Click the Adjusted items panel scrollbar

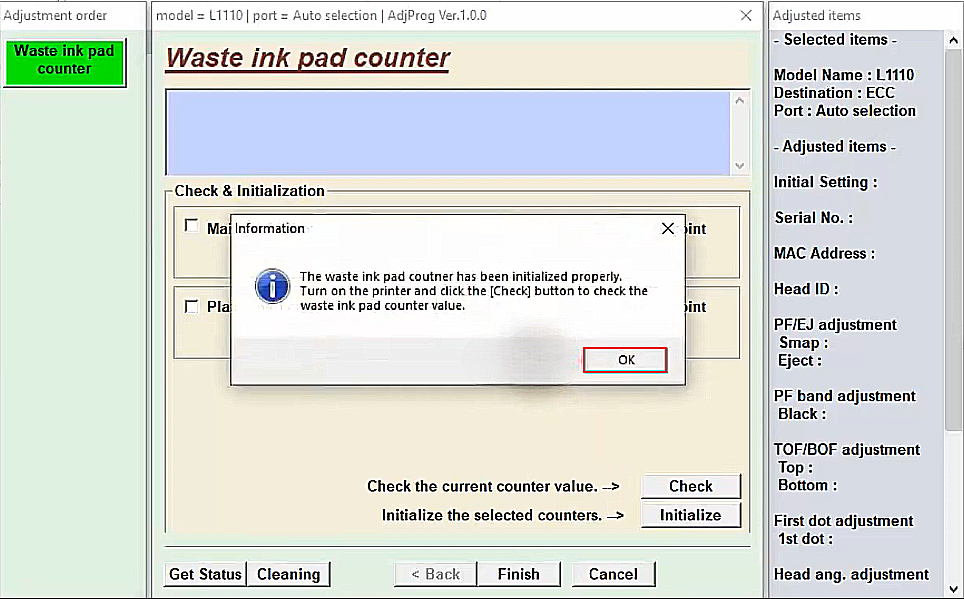pos(953,300)
